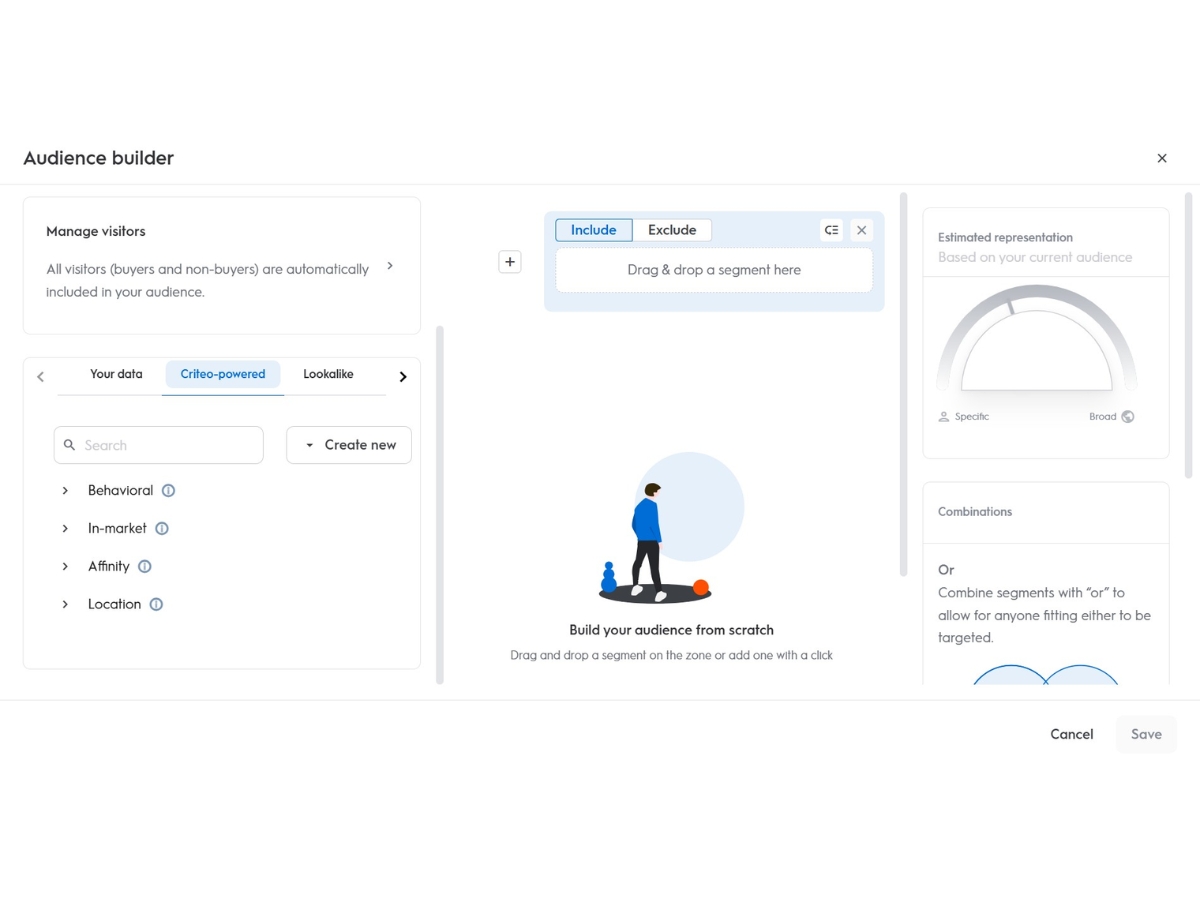The height and width of the screenshot is (900, 1200).
Task: Open the Create new dropdown
Action: [349, 445]
